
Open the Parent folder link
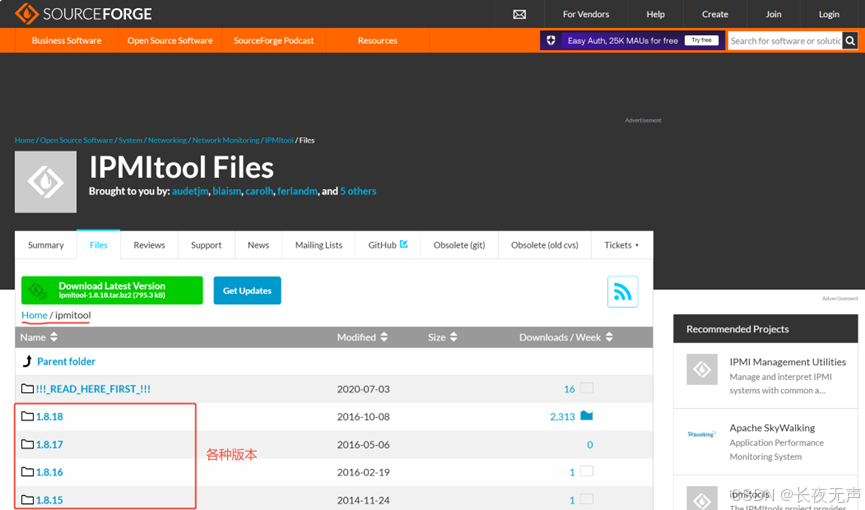coord(66,362)
